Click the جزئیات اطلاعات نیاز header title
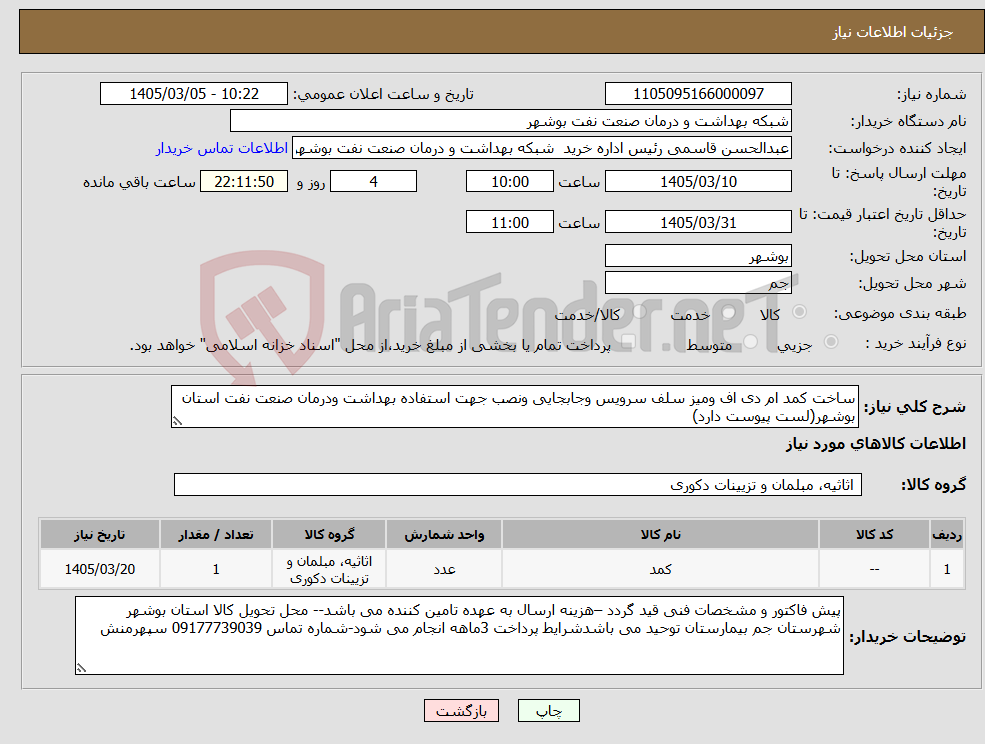This screenshot has height=744, width=985. coord(893,32)
